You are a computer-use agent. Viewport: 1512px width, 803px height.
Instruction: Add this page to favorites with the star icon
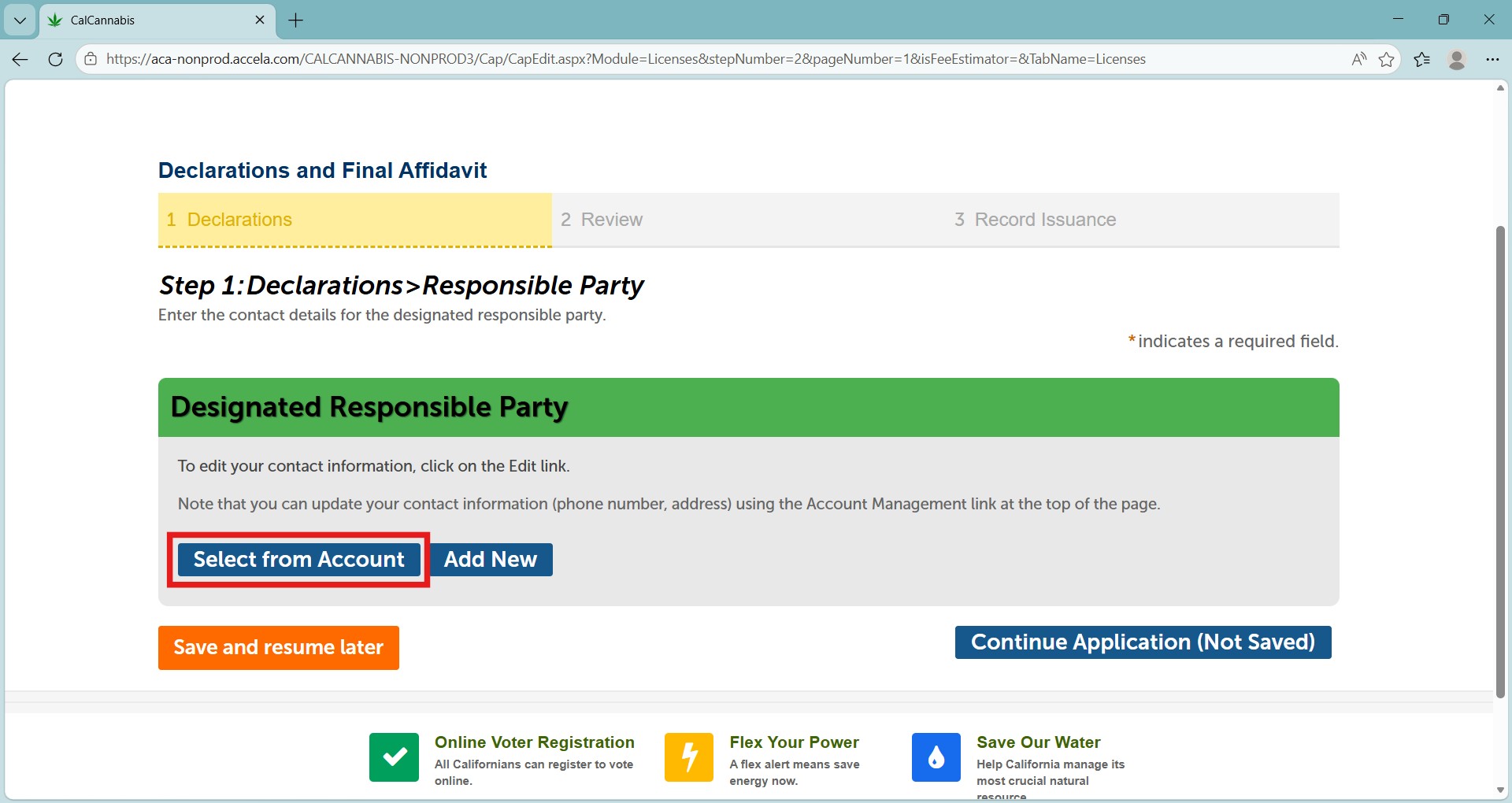[x=1387, y=59]
